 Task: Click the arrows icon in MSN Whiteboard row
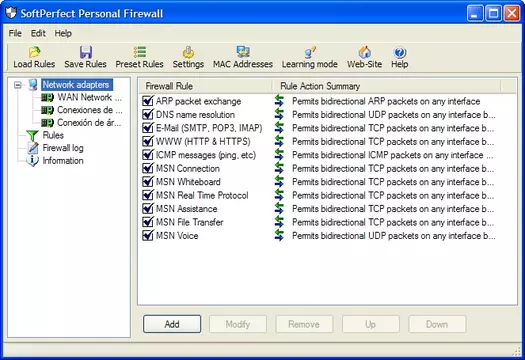click(279, 182)
